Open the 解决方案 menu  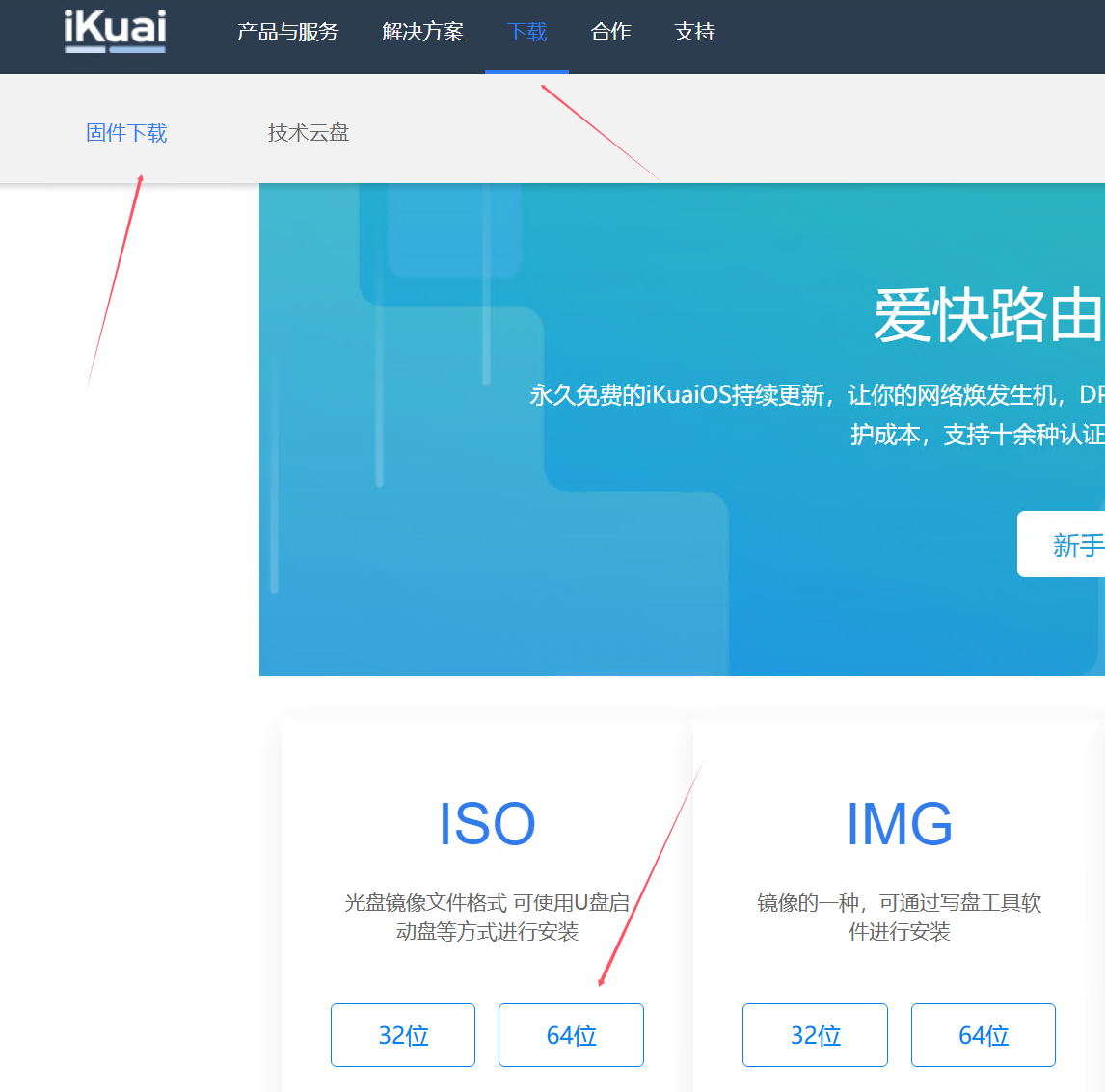(423, 32)
